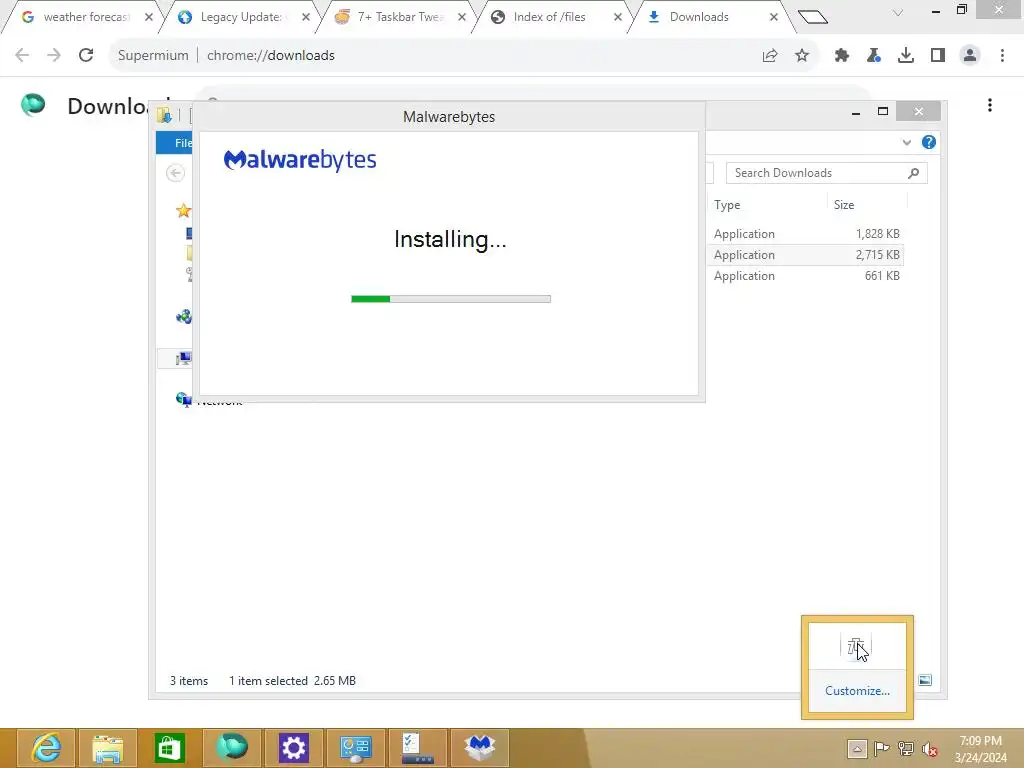Go back in the browser
The height and width of the screenshot is (768, 1024).
[22, 56]
